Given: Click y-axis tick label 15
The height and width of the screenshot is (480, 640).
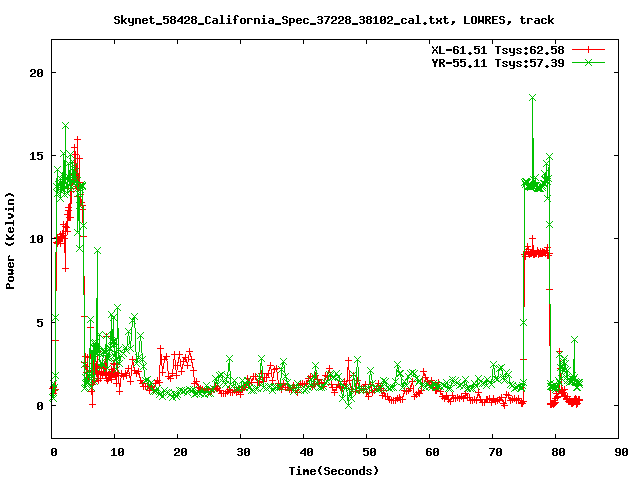Looking at the screenshot, I should tap(36, 156).
